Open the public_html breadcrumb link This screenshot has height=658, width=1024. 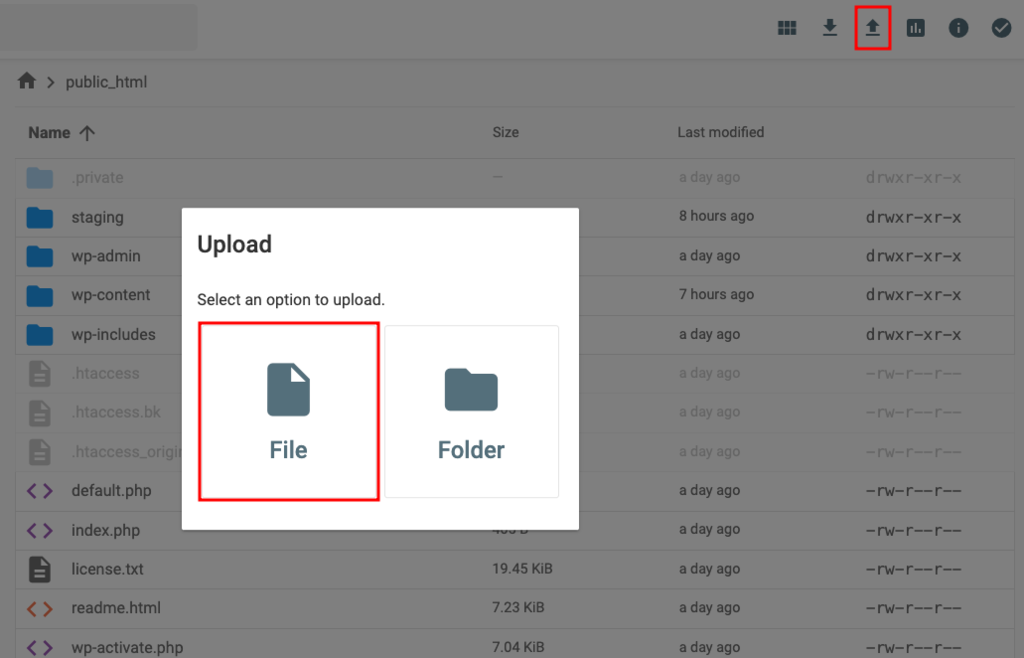point(106,81)
